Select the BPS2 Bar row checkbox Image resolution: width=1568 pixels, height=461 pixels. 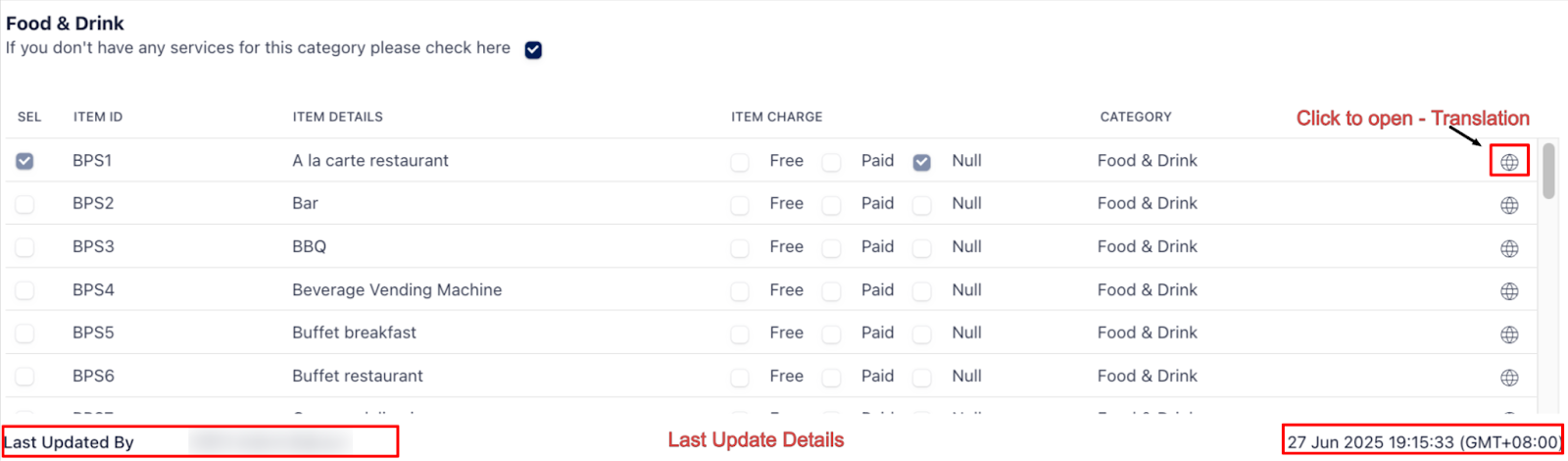coord(24,204)
